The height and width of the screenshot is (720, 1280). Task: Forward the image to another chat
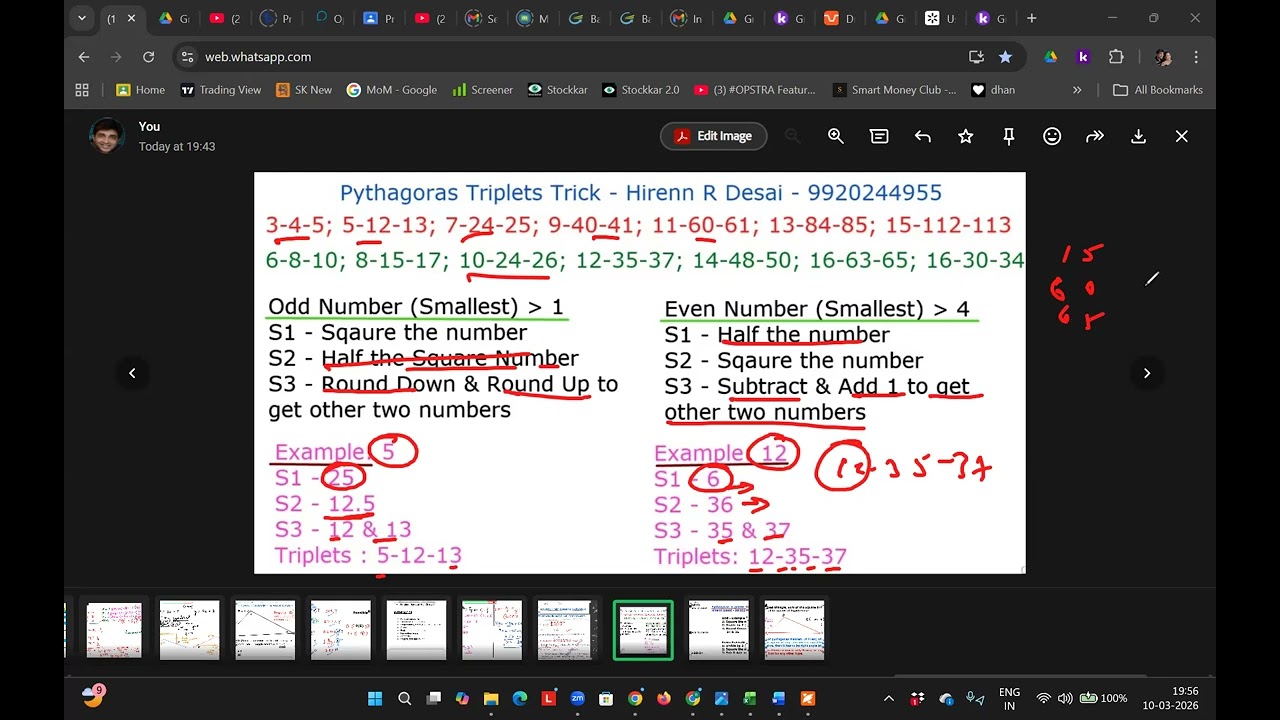(1095, 137)
